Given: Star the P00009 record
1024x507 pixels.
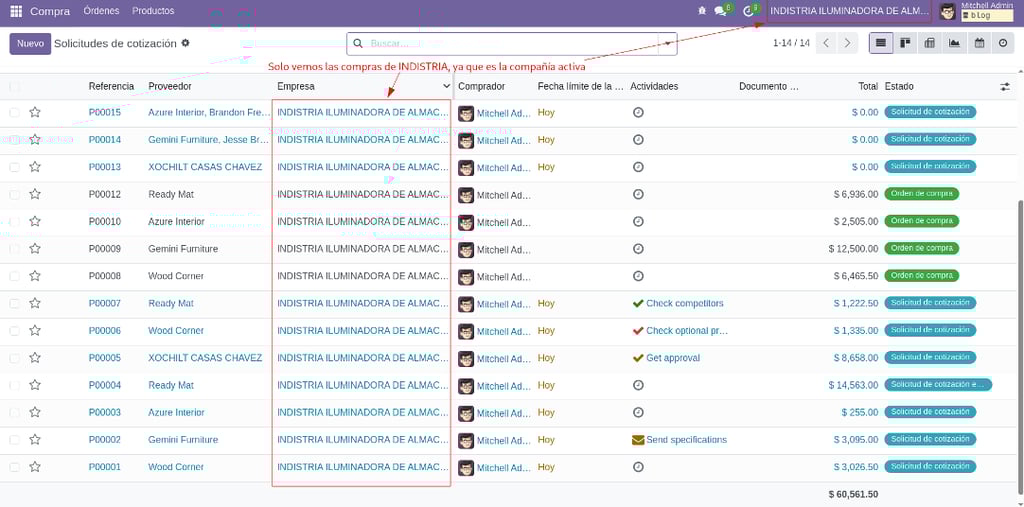Looking at the screenshot, I should [x=35, y=248].
